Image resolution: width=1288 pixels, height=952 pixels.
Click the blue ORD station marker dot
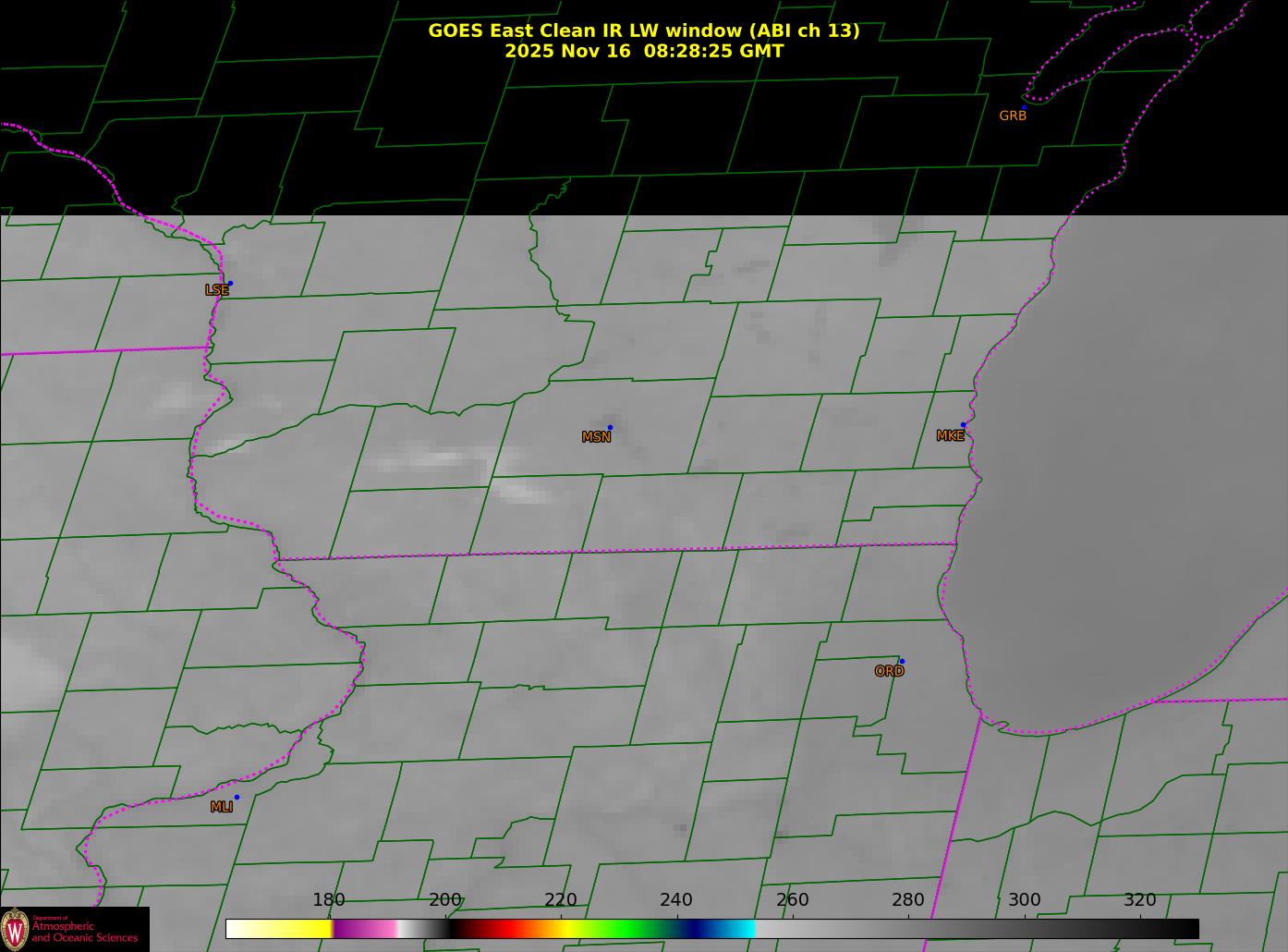coord(902,661)
